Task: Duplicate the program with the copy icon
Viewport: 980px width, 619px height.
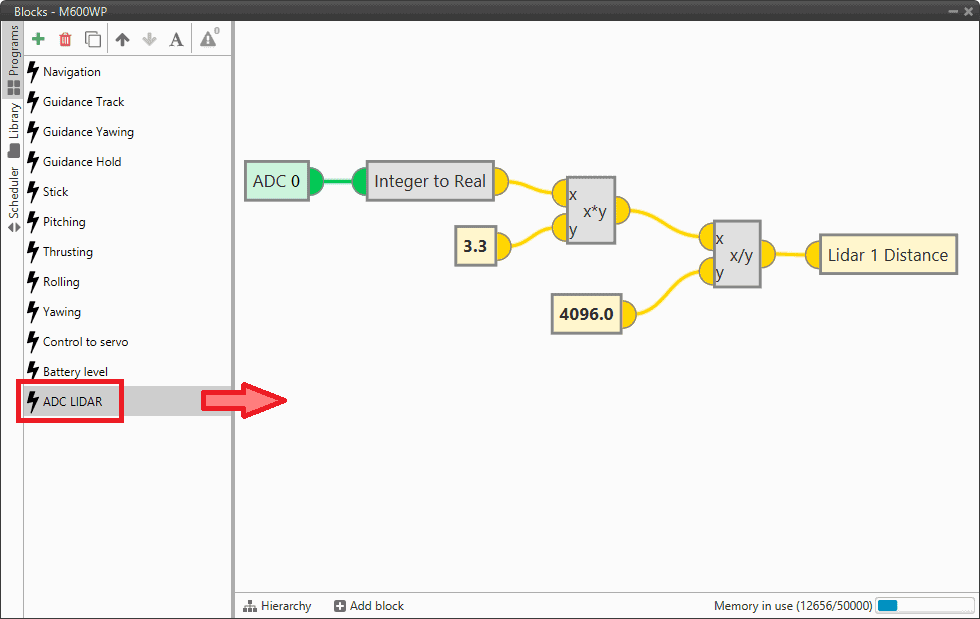Action: [x=93, y=40]
